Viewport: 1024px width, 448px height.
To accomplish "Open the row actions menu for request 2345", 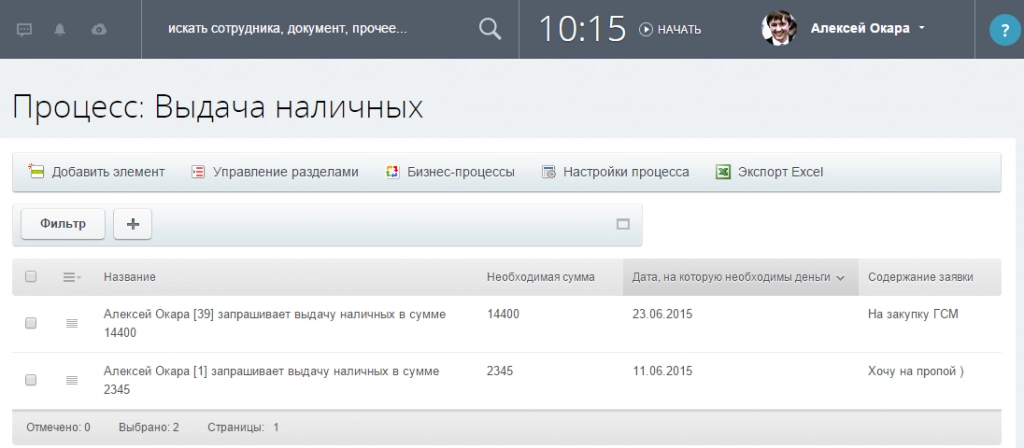I will (x=71, y=380).
